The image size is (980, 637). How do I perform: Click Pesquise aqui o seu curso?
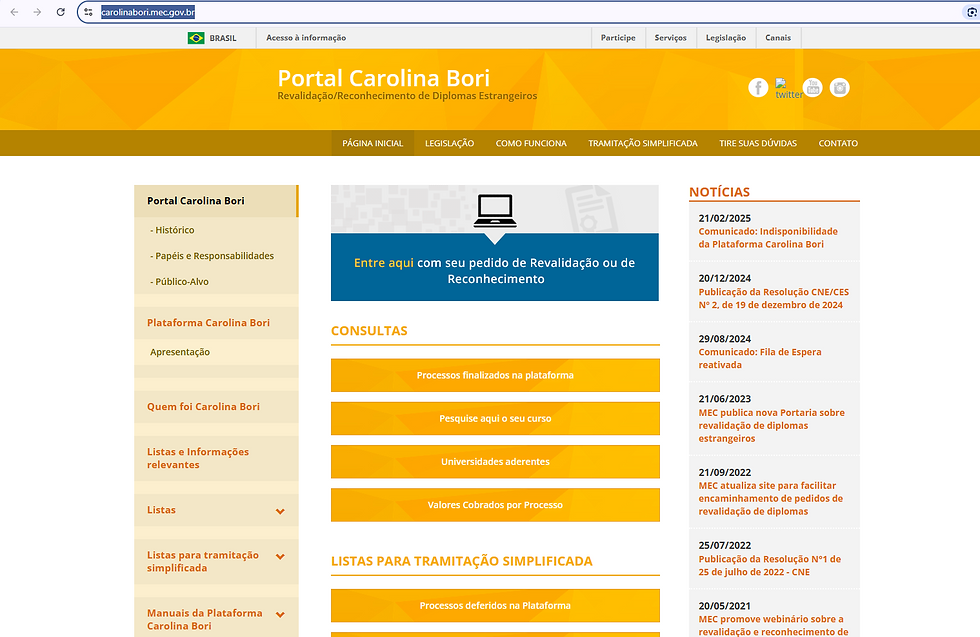pyautogui.click(x=495, y=418)
